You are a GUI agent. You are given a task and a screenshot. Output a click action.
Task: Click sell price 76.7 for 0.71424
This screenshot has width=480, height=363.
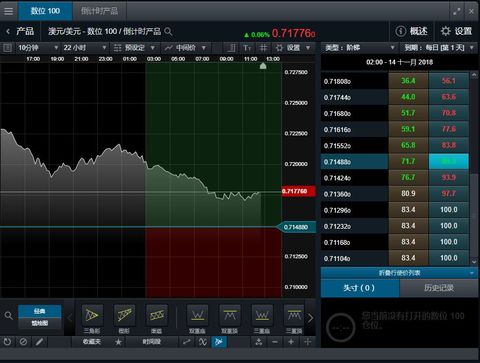[408, 178]
